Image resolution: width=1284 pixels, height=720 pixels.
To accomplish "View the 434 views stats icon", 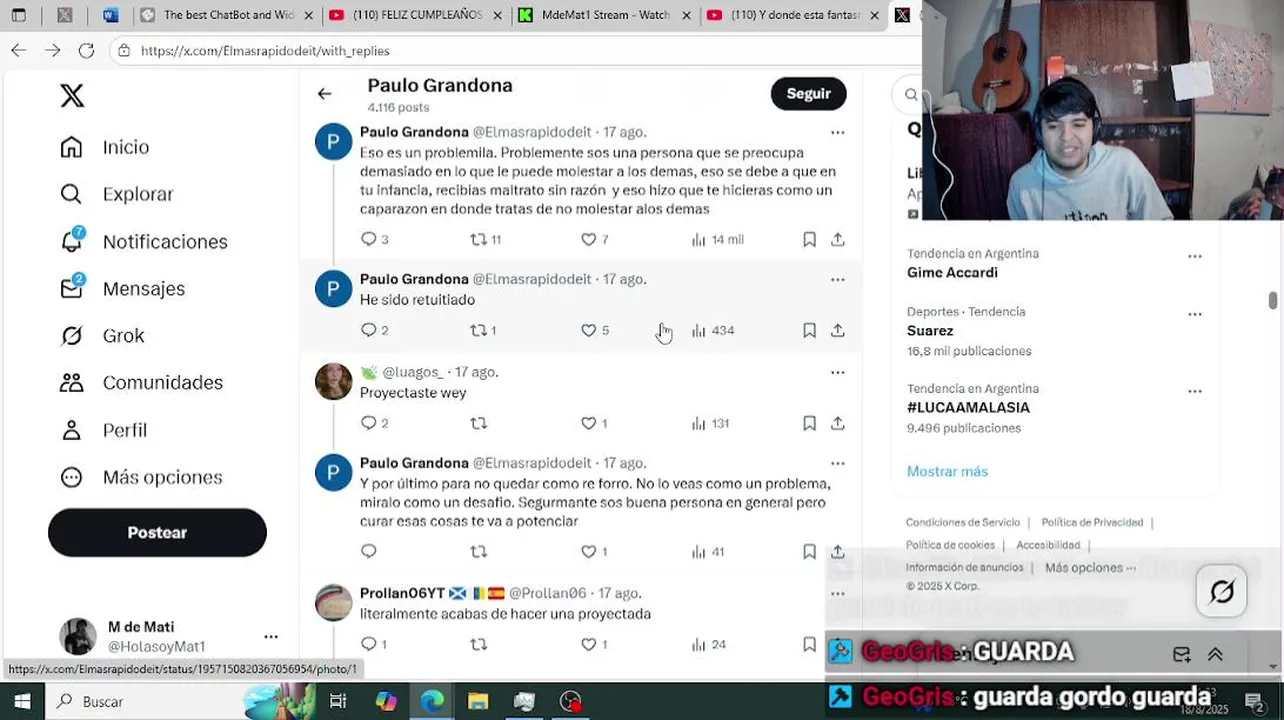I will pos(699,330).
